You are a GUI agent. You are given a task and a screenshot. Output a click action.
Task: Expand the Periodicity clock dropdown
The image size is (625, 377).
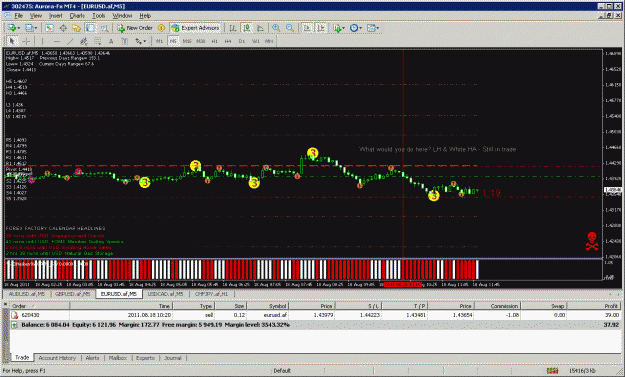click(356, 28)
